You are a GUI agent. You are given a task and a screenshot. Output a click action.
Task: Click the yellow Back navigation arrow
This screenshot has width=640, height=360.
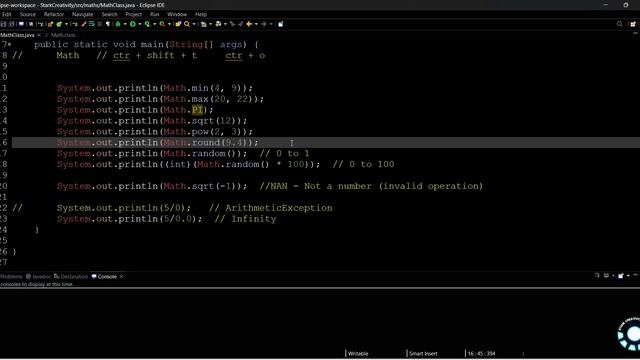[249, 24]
